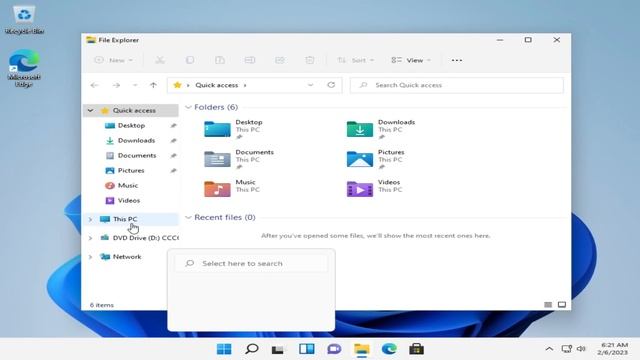Go back with the left arrow
The image size is (640, 360).
click(94, 85)
